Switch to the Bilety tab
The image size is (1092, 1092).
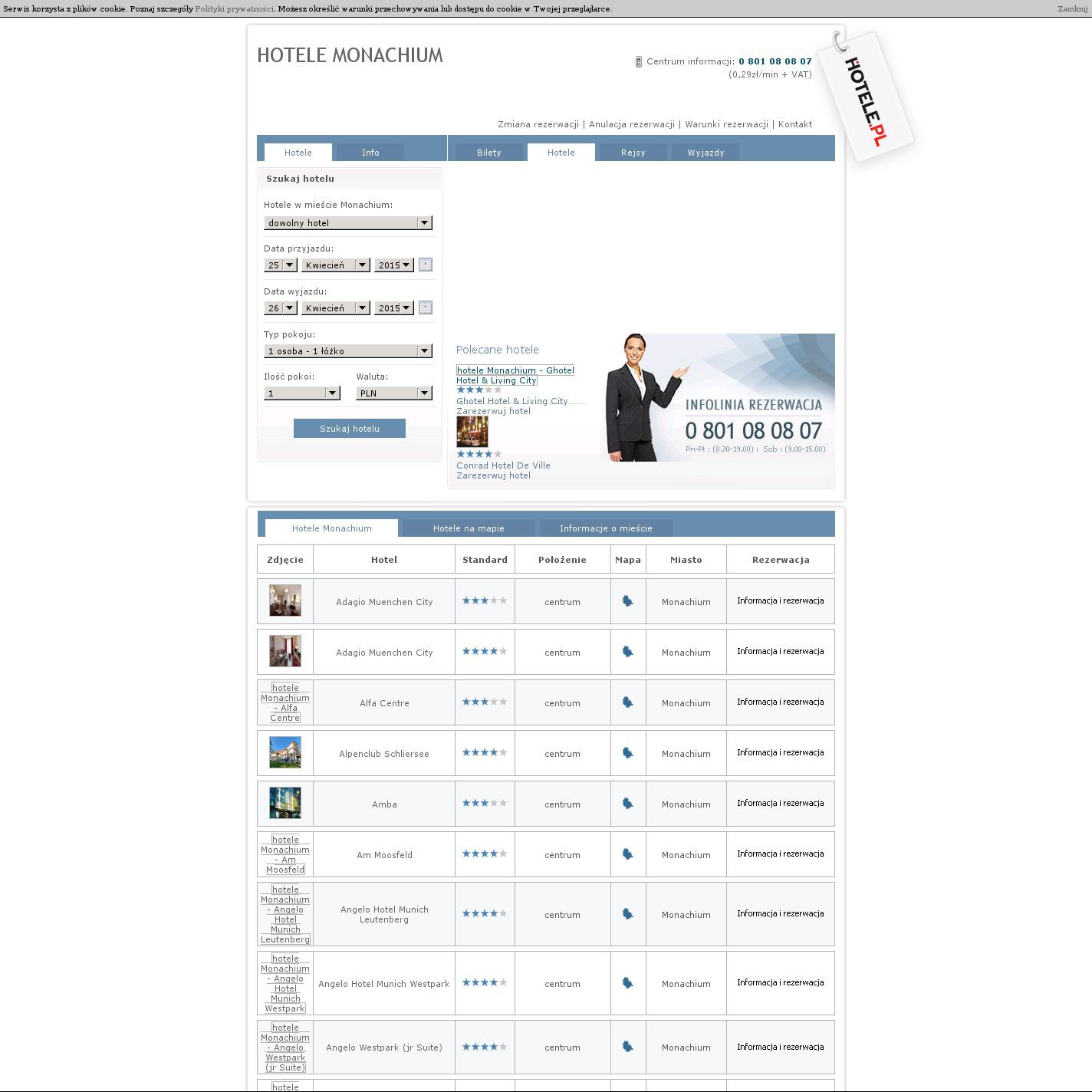(489, 152)
